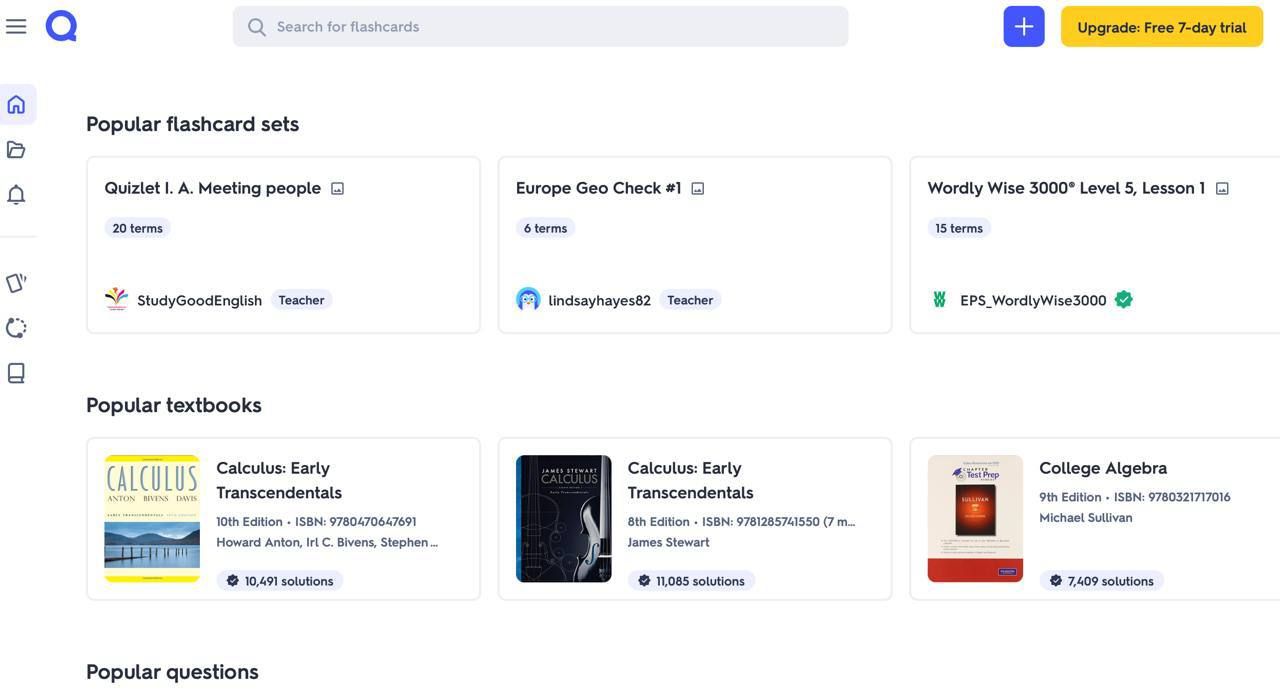The height and width of the screenshot is (695, 1280).
Task: Open Your library folder icon
Action: (x=16, y=150)
